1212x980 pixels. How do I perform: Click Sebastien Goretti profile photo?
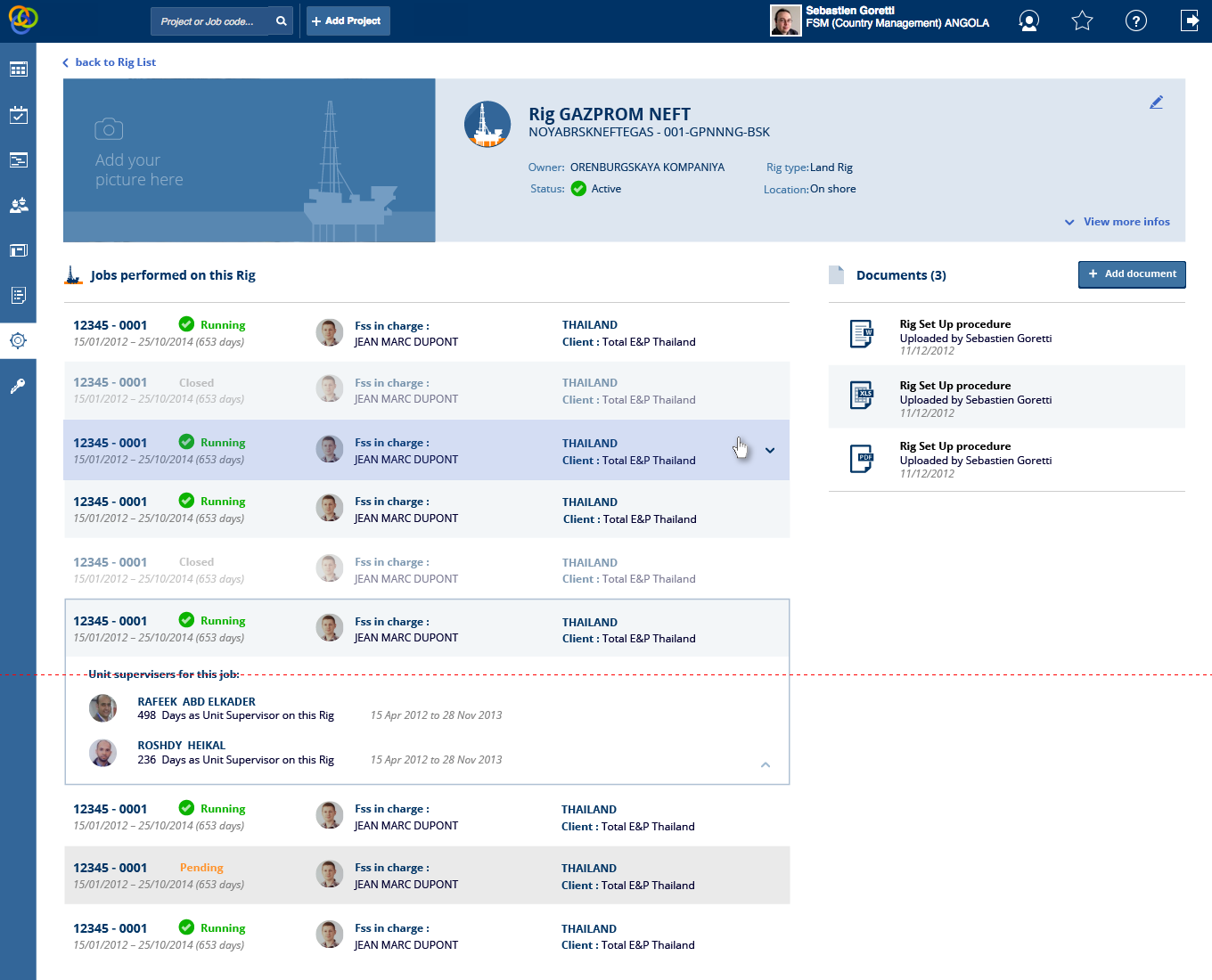[785, 20]
